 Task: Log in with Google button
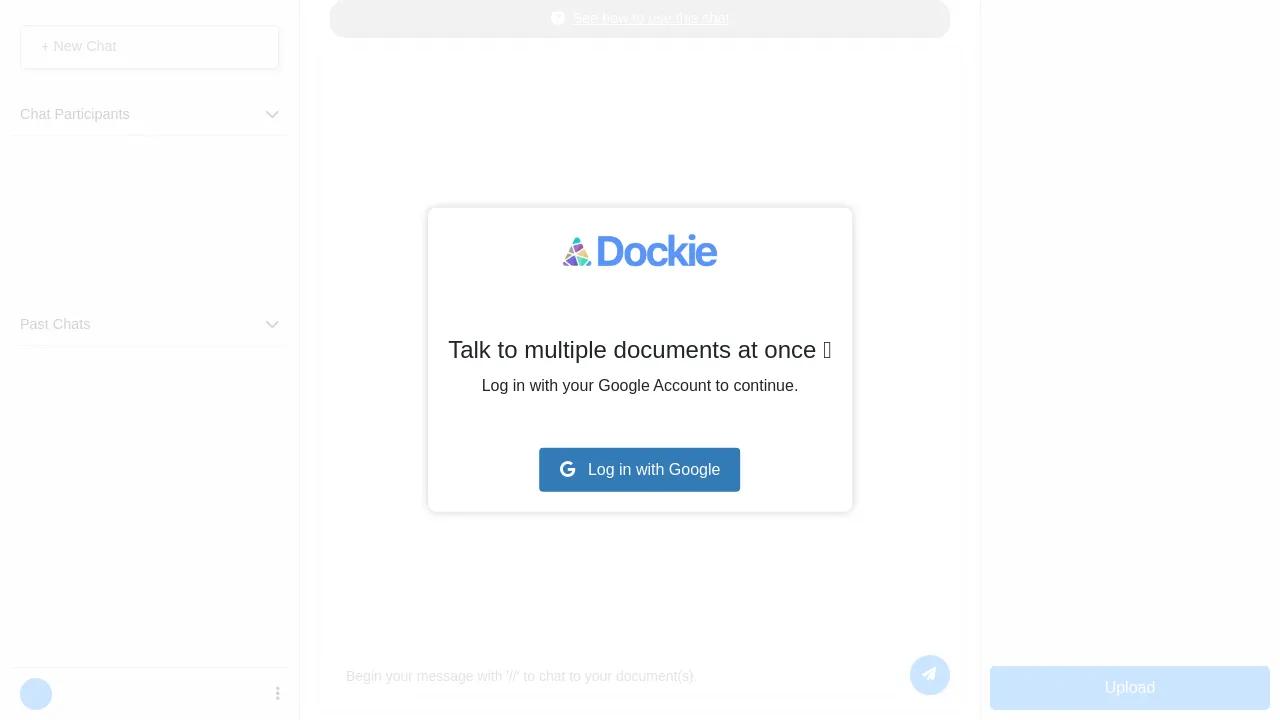pos(640,470)
